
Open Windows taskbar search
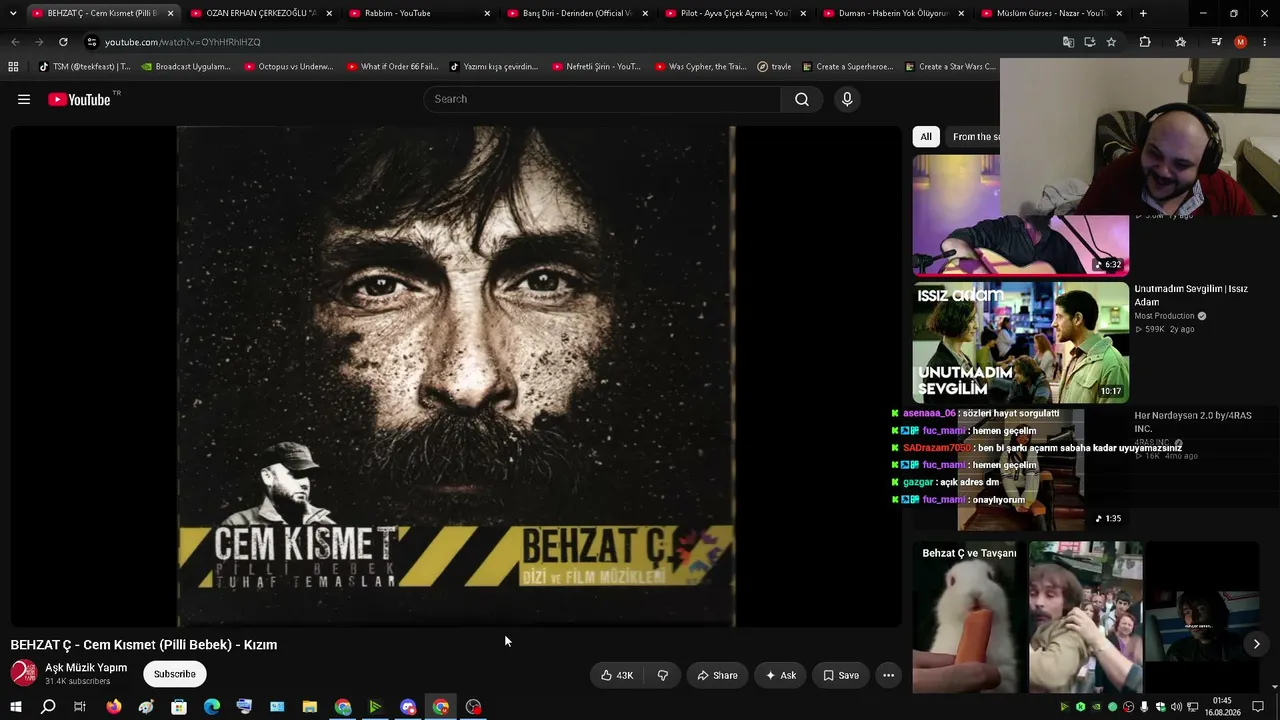pos(48,707)
